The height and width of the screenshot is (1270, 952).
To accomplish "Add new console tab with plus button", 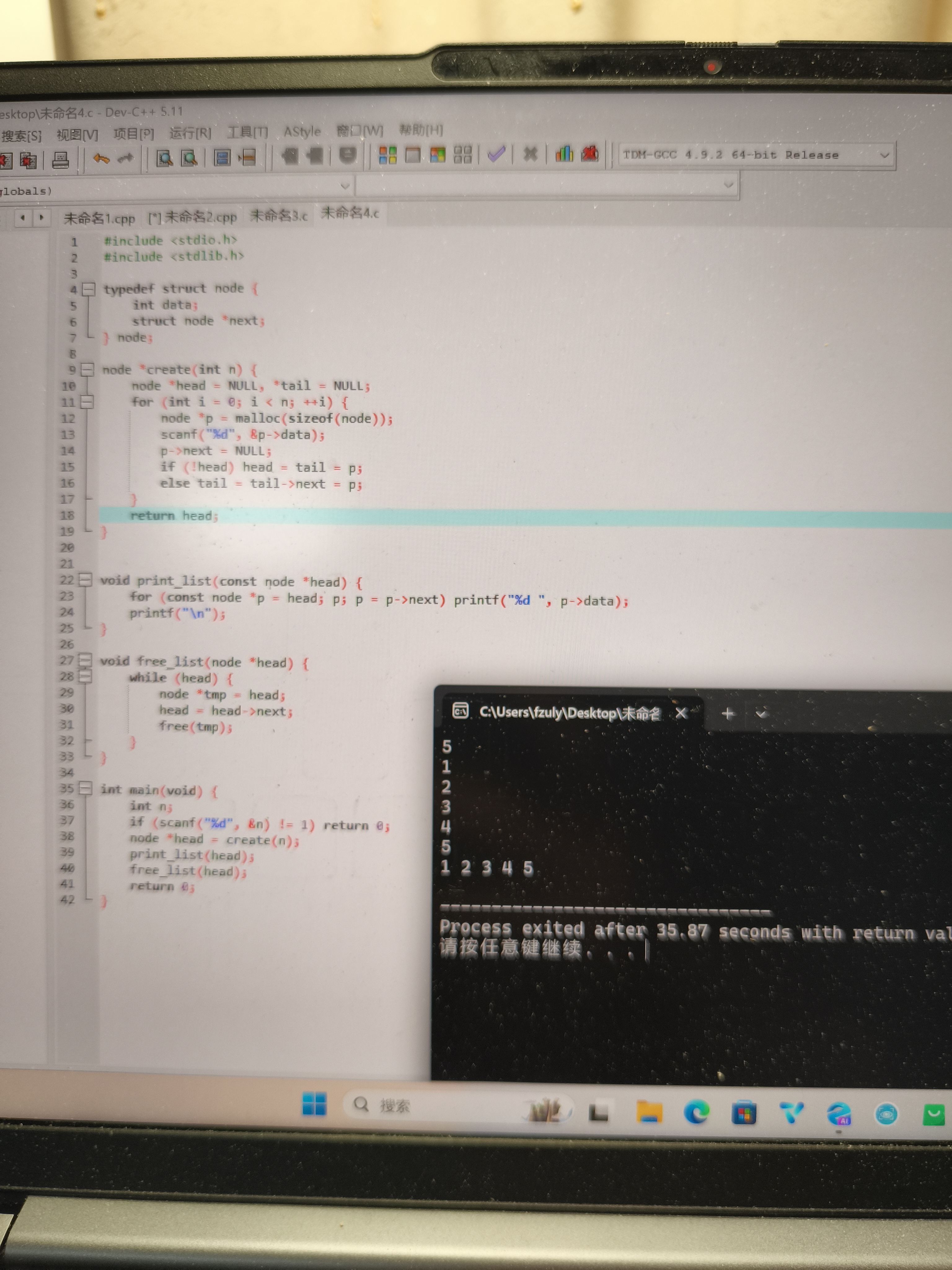I will click(x=728, y=714).
